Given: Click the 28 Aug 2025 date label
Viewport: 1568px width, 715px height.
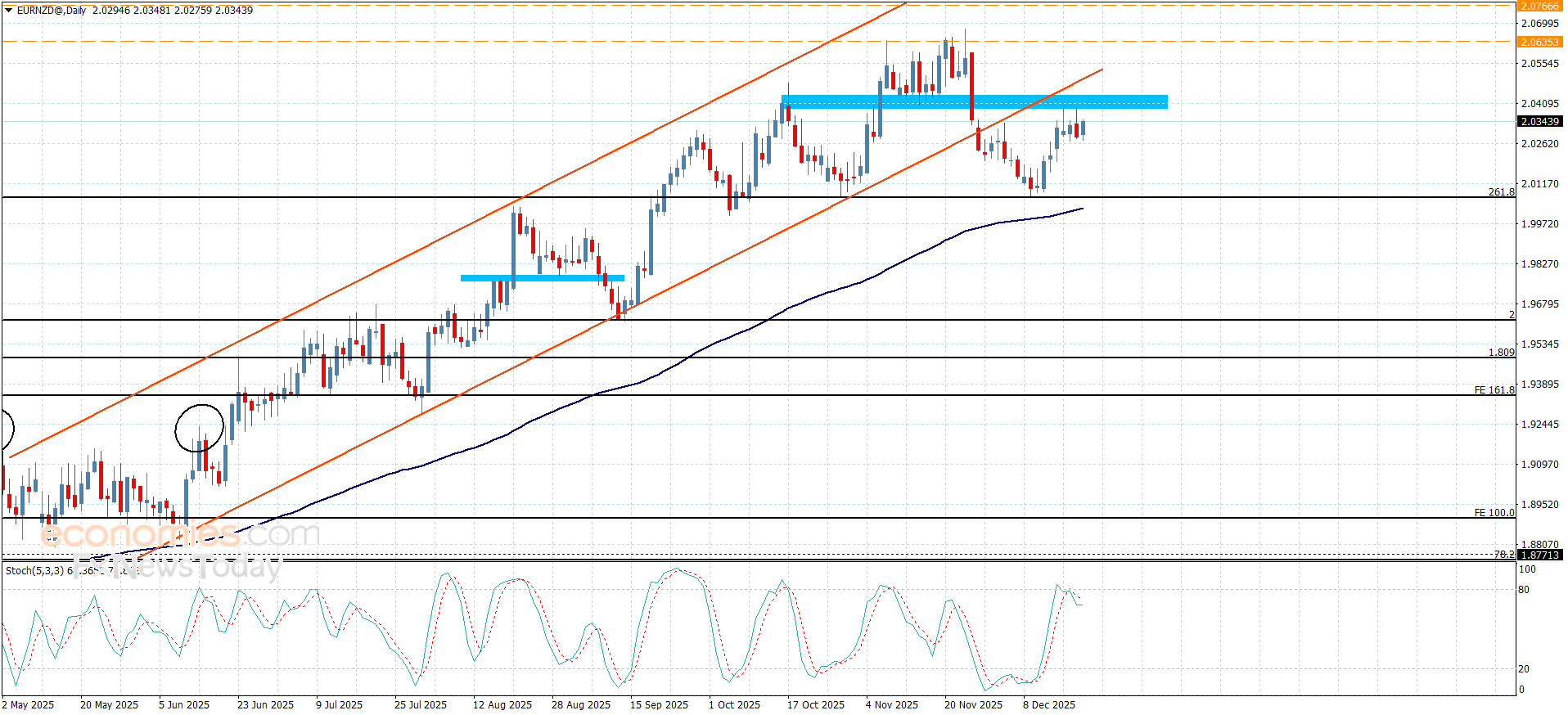Looking at the screenshot, I should [x=581, y=705].
